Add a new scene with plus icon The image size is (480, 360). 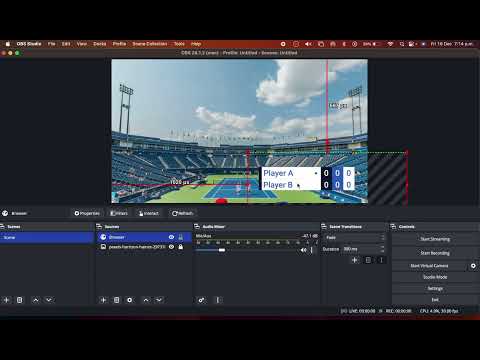coord(6,300)
